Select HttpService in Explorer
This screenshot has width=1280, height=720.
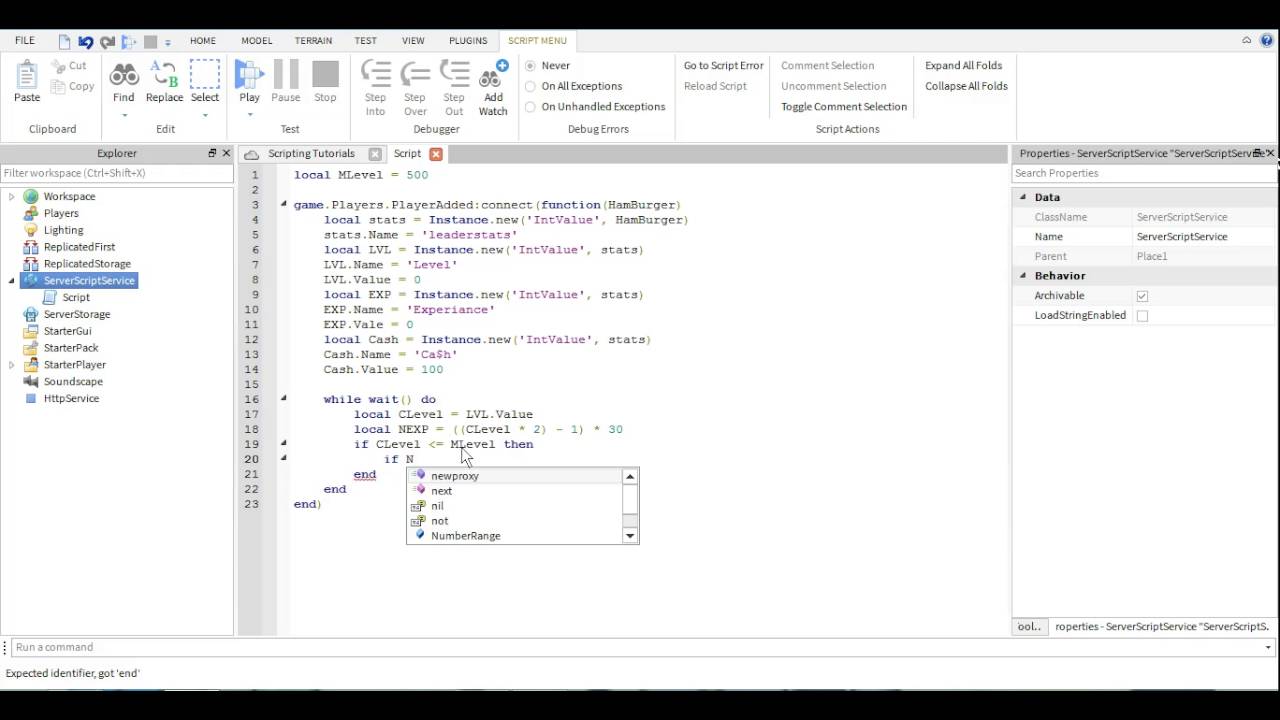tap(71, 398)
